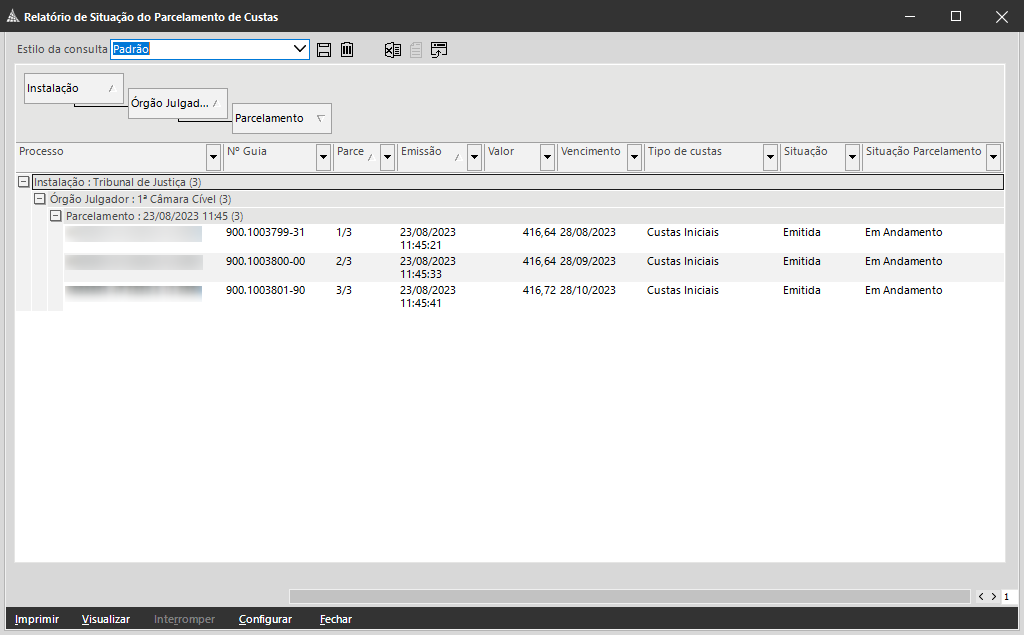This screenshot has height=635, width=1024.
Task: Open the Configurar option
Action: tap(265, 619)
